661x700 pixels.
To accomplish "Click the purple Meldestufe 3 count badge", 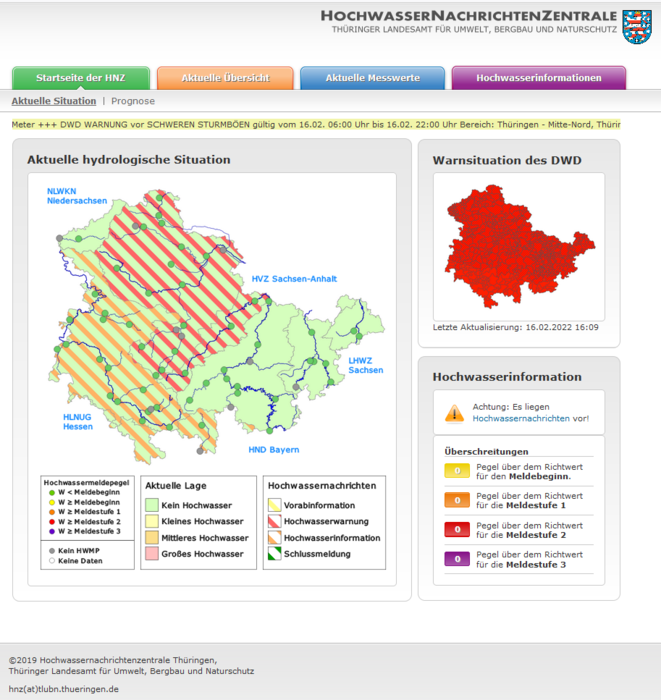I will 457,559.
